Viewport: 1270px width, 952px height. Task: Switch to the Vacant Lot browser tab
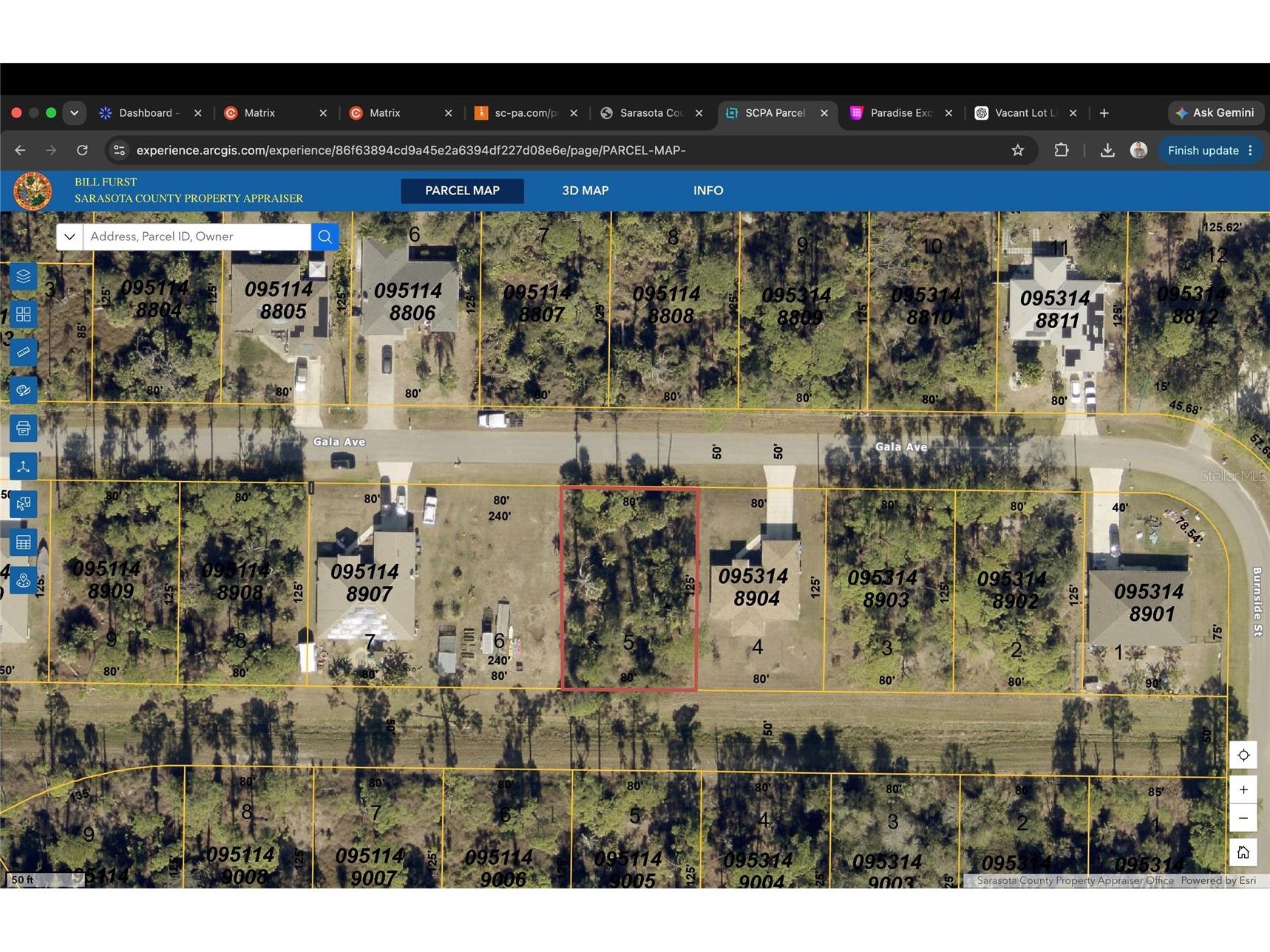pos(1025,113)
